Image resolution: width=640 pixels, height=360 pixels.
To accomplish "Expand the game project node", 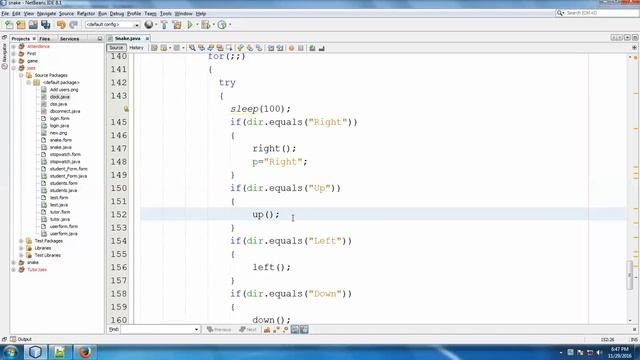I will click(x=13, y=61).
